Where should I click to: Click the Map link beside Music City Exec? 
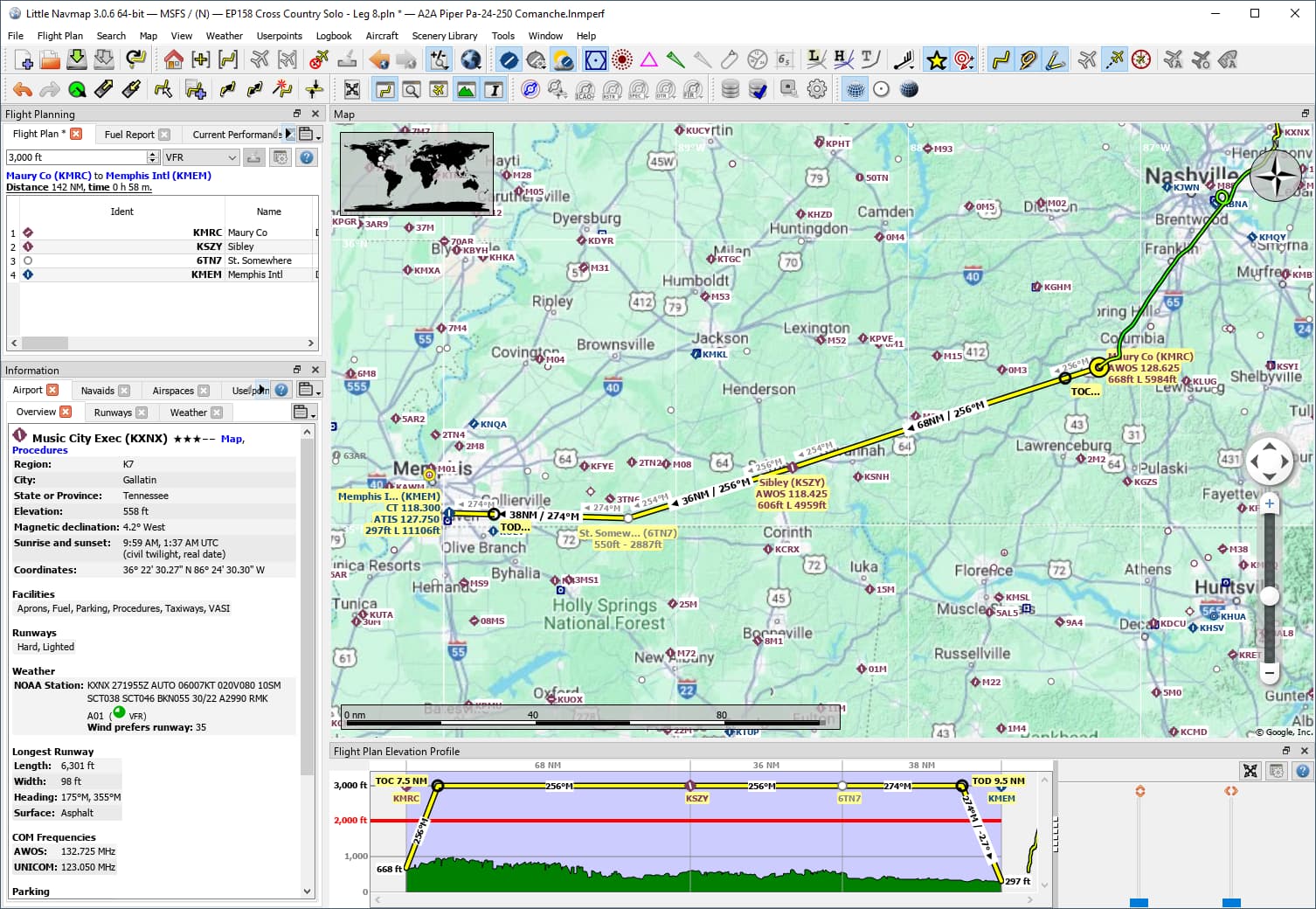[231, 439]
